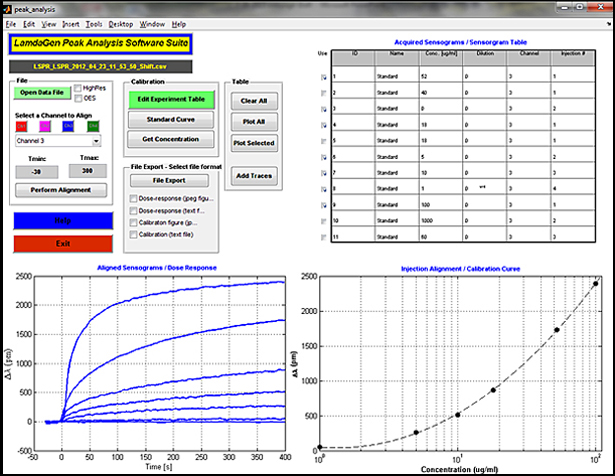
Task: Uncheck the Use box for sensorgram ID 7
Action: tap(324, 173)
